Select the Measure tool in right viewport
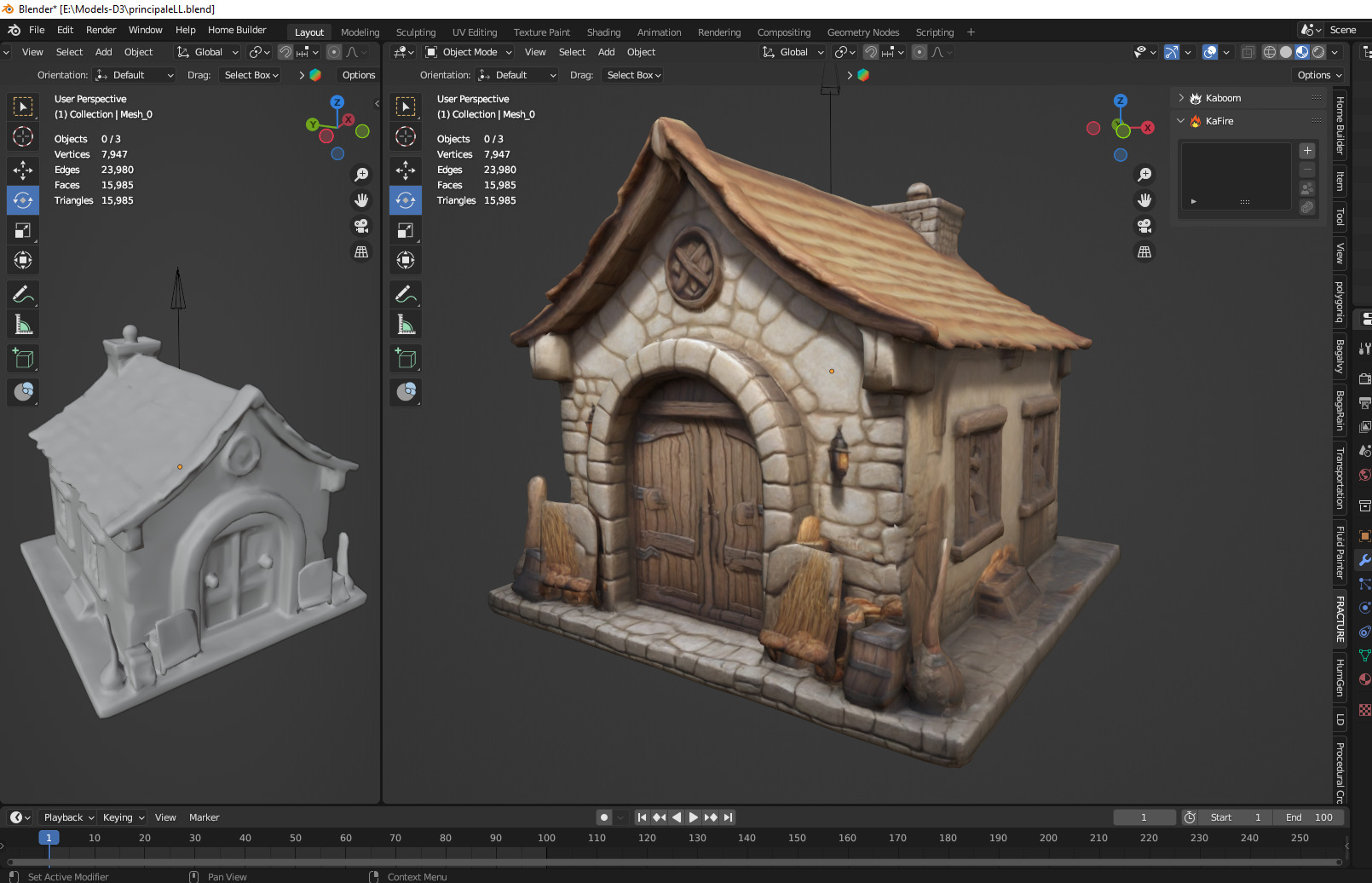 (x=406, y=325)
